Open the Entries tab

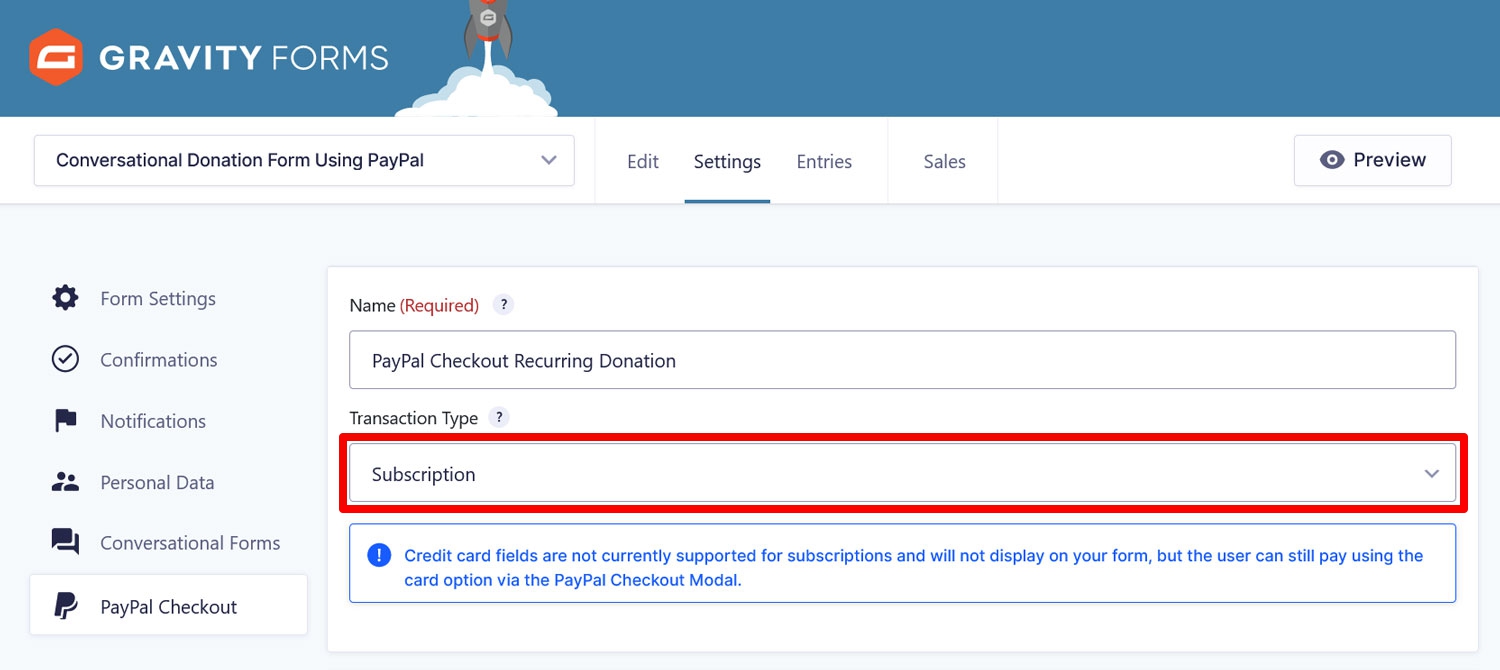click(x=824, y=161)
